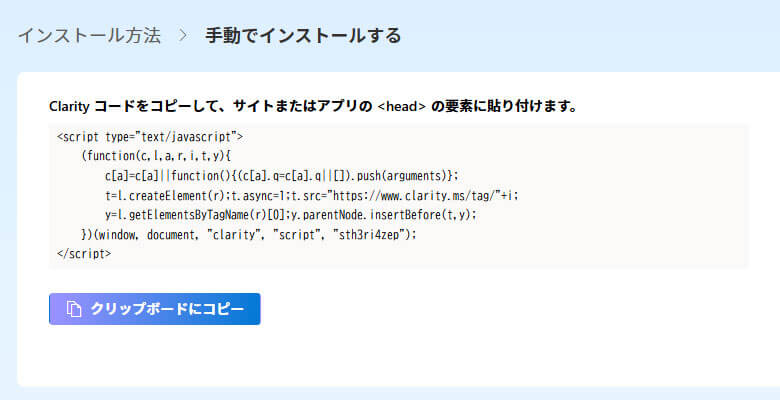
Task: Click the closing </script> code line
Action: 84,254
